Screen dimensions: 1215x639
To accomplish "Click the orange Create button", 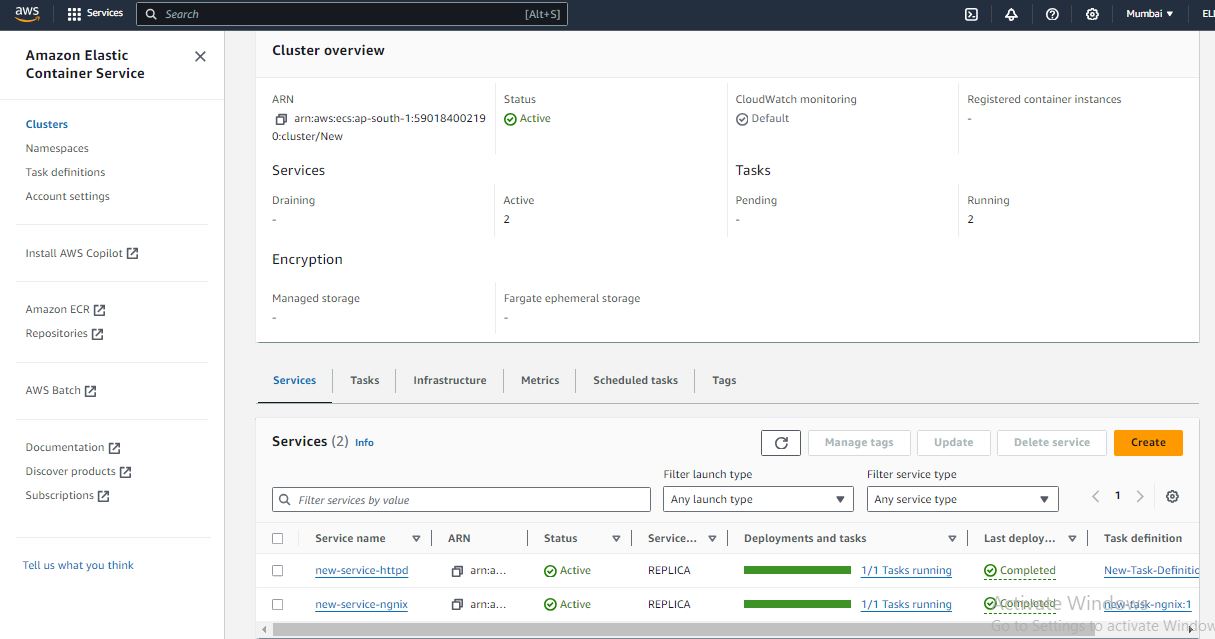I will click(x=1147, y=442).
